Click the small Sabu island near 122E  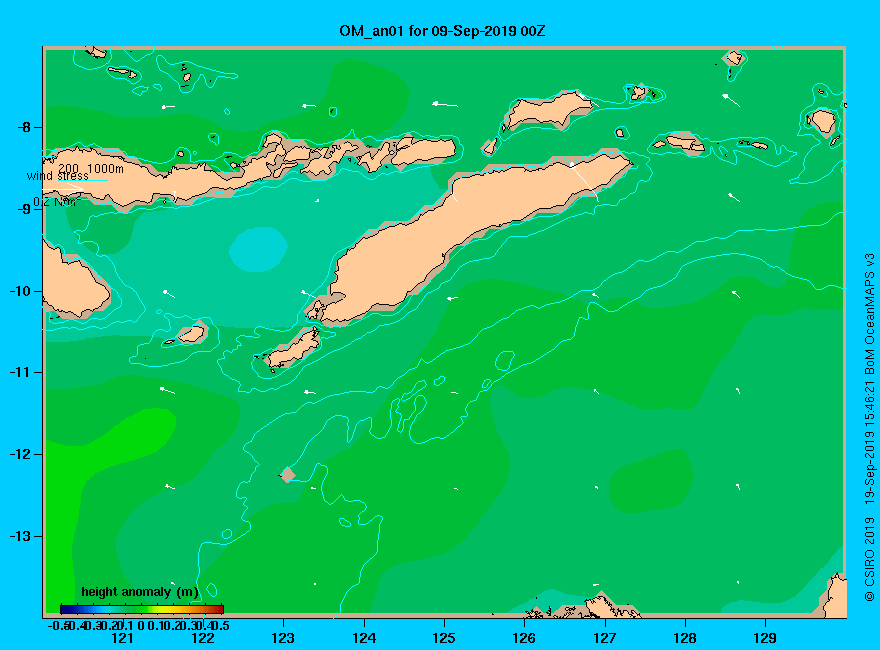point(192,335)
